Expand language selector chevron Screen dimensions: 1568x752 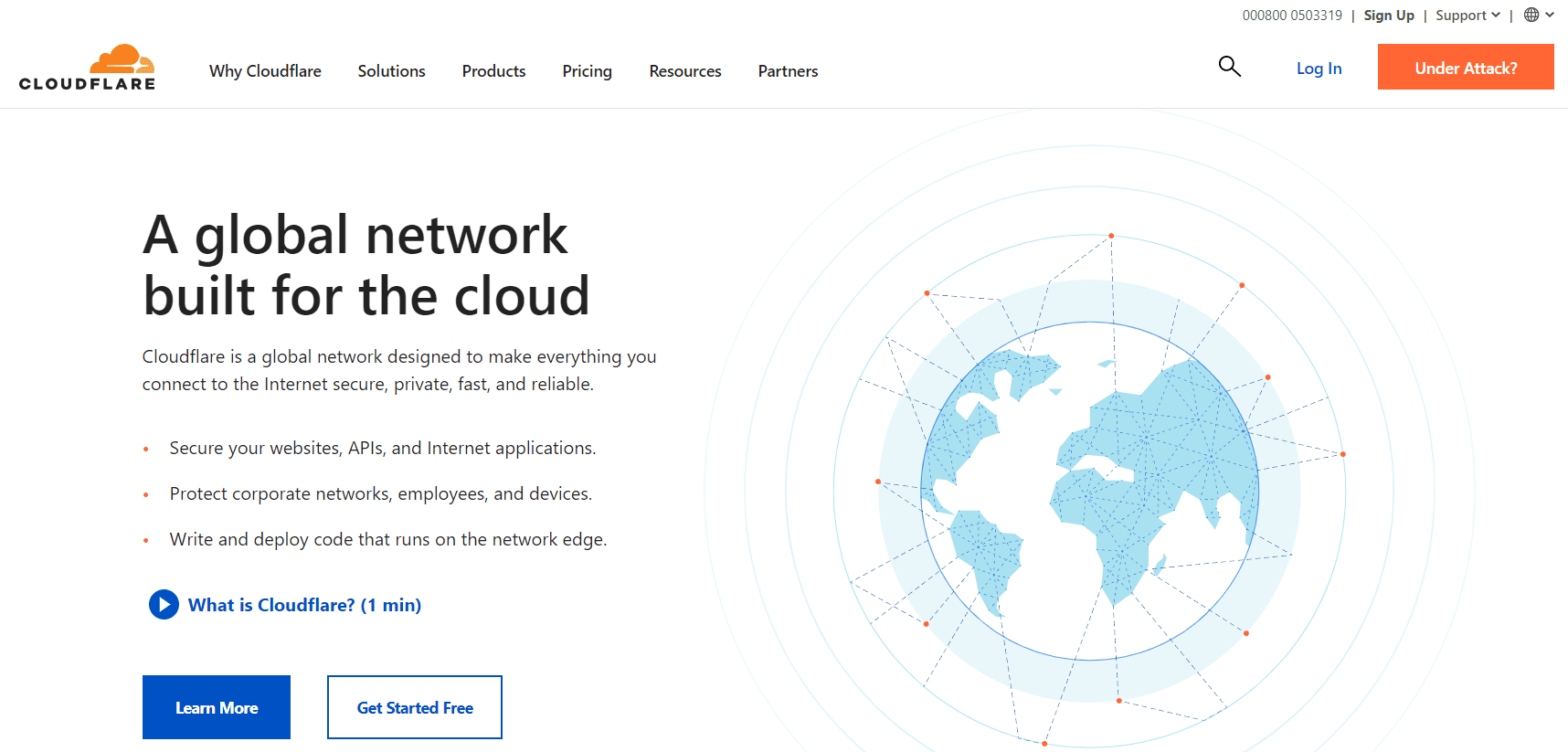click(1550, 15)
